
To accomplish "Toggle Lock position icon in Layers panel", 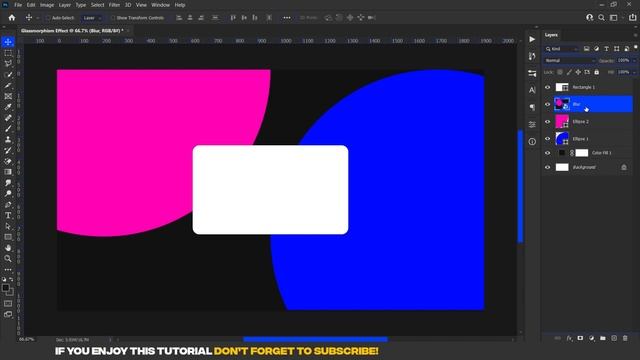I will (578, 72).
